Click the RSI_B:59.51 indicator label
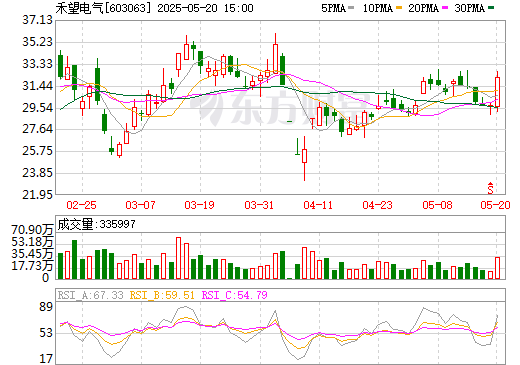 (162, 295)
